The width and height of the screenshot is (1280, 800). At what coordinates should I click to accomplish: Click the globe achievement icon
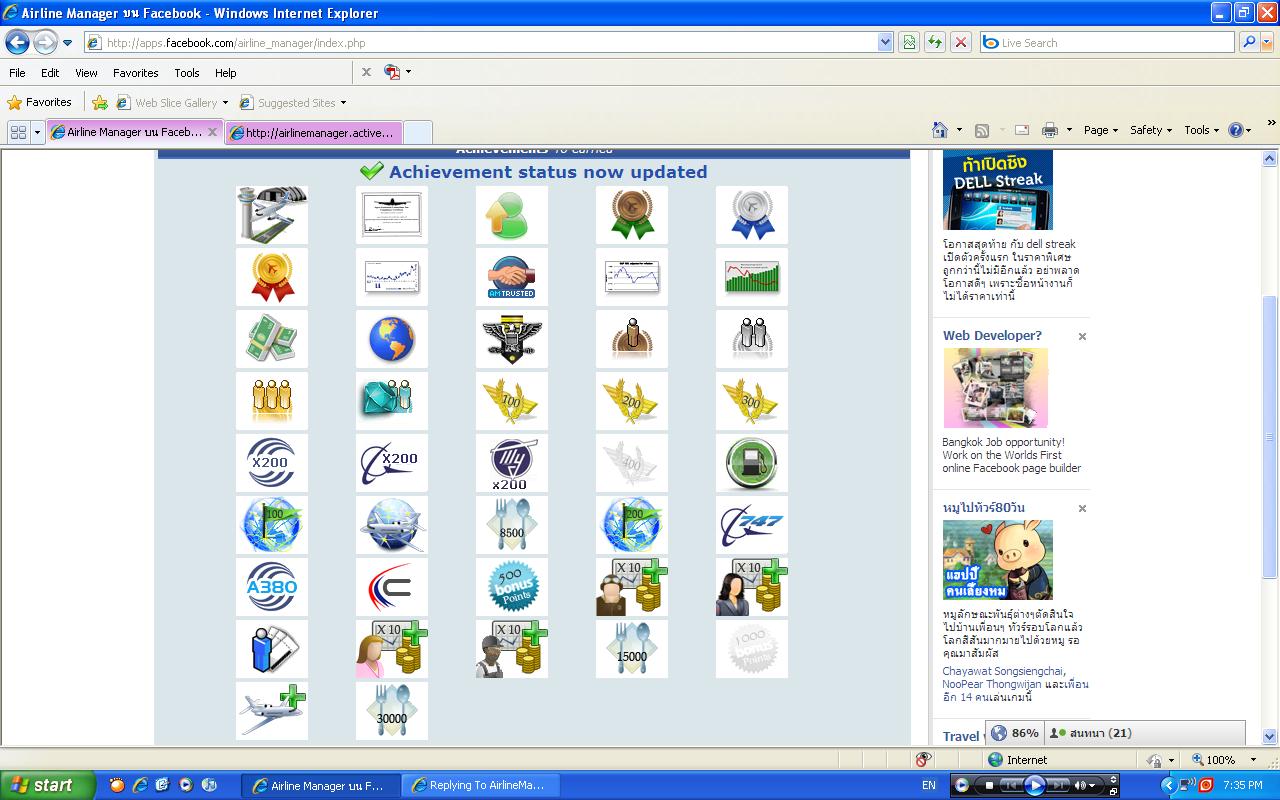coord(392,339)
